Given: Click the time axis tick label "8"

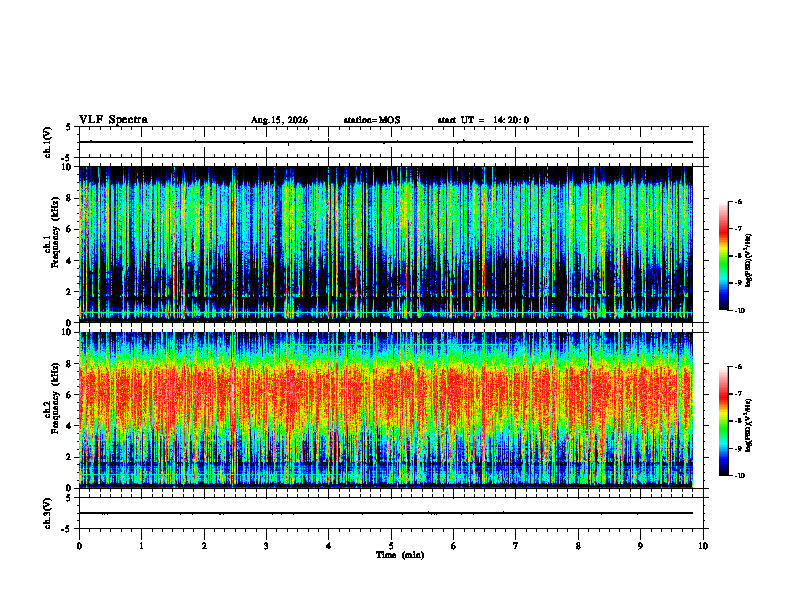Looking at the screenshot, I should point(578,546).
